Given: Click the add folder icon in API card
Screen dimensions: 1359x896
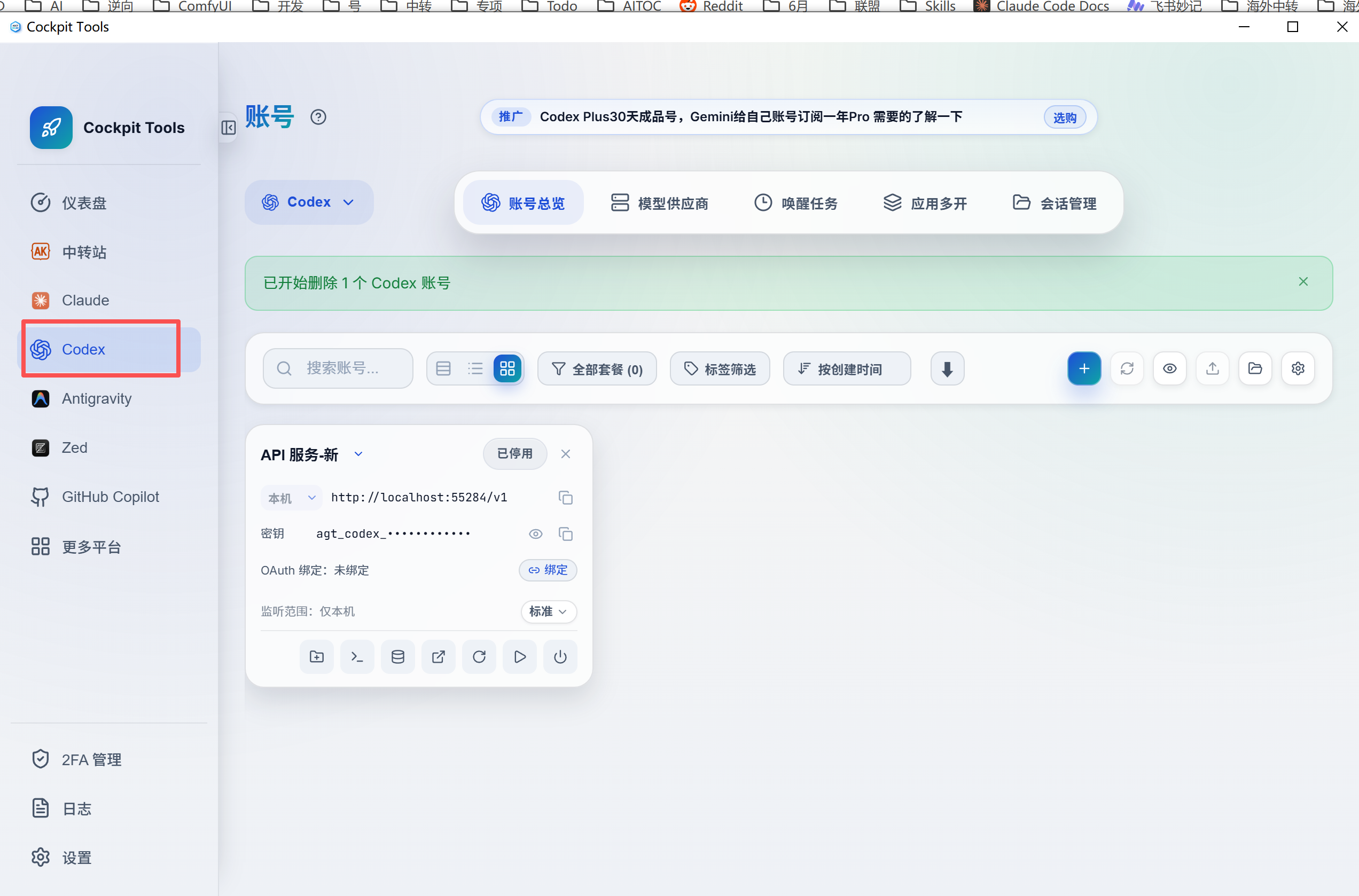Looking at the screenshot, I should coord(317,657).
